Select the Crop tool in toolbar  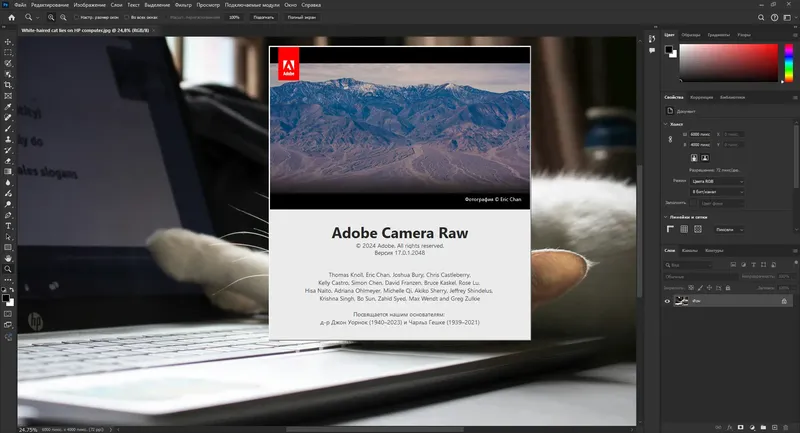(x=8, y=85)
